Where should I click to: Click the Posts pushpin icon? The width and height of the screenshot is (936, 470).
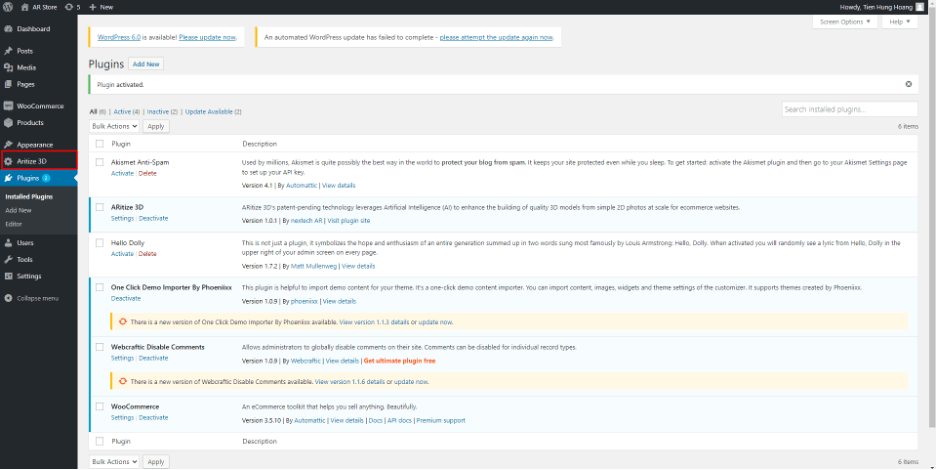8,51
